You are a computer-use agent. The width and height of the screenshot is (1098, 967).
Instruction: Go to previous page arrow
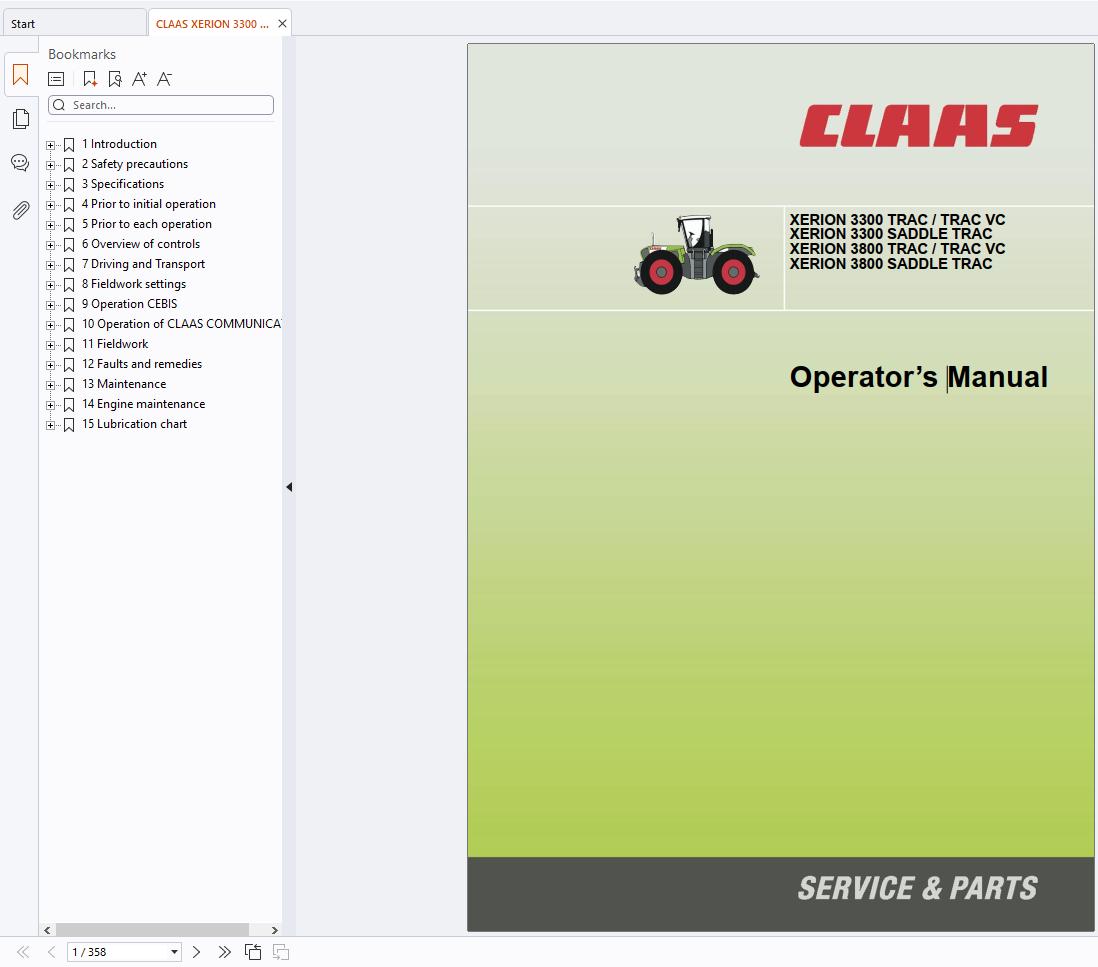coord(51,952)
